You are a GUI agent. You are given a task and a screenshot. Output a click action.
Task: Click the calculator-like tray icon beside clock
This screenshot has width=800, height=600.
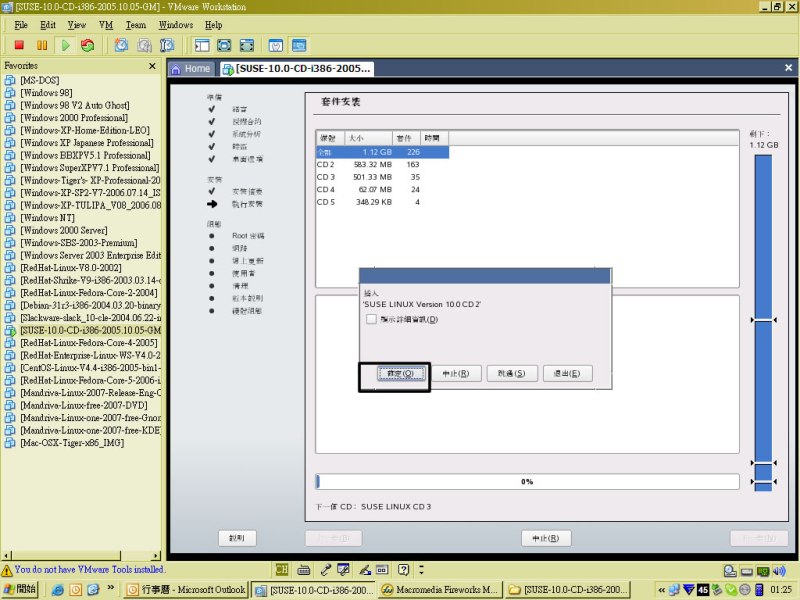[x=759, y=590]
